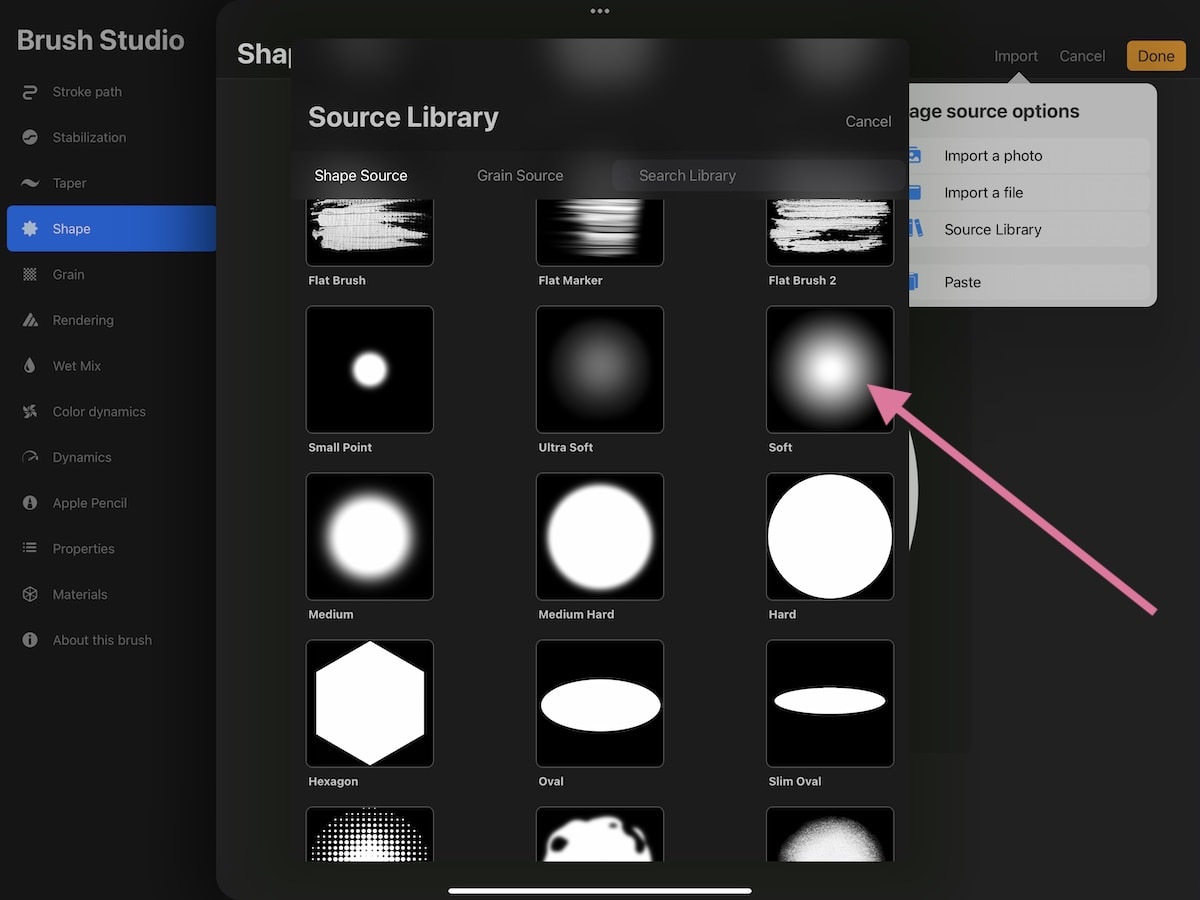Image resolution: width=1200 pixels, height=900 pixels.
Task: Switch to the Shape Source tab
Action: point(361,175)
